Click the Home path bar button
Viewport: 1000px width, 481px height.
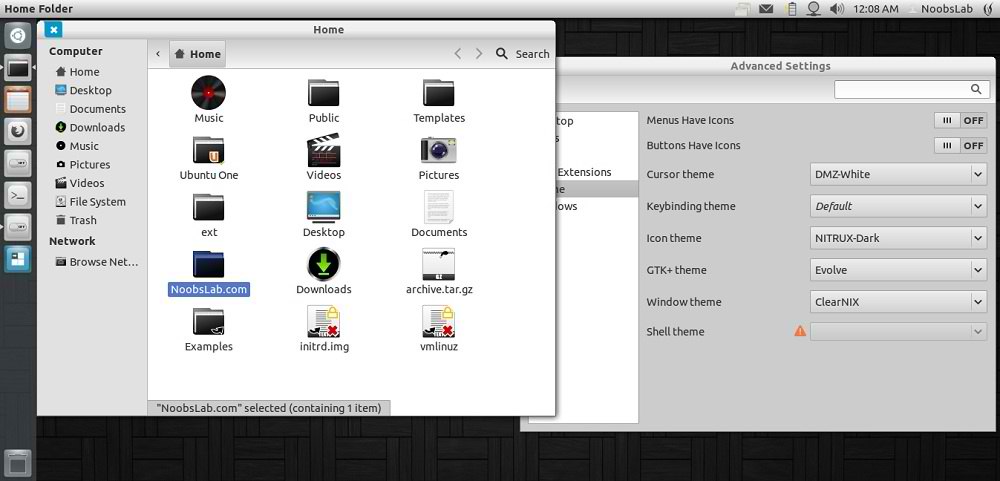(x=197, y=54)
